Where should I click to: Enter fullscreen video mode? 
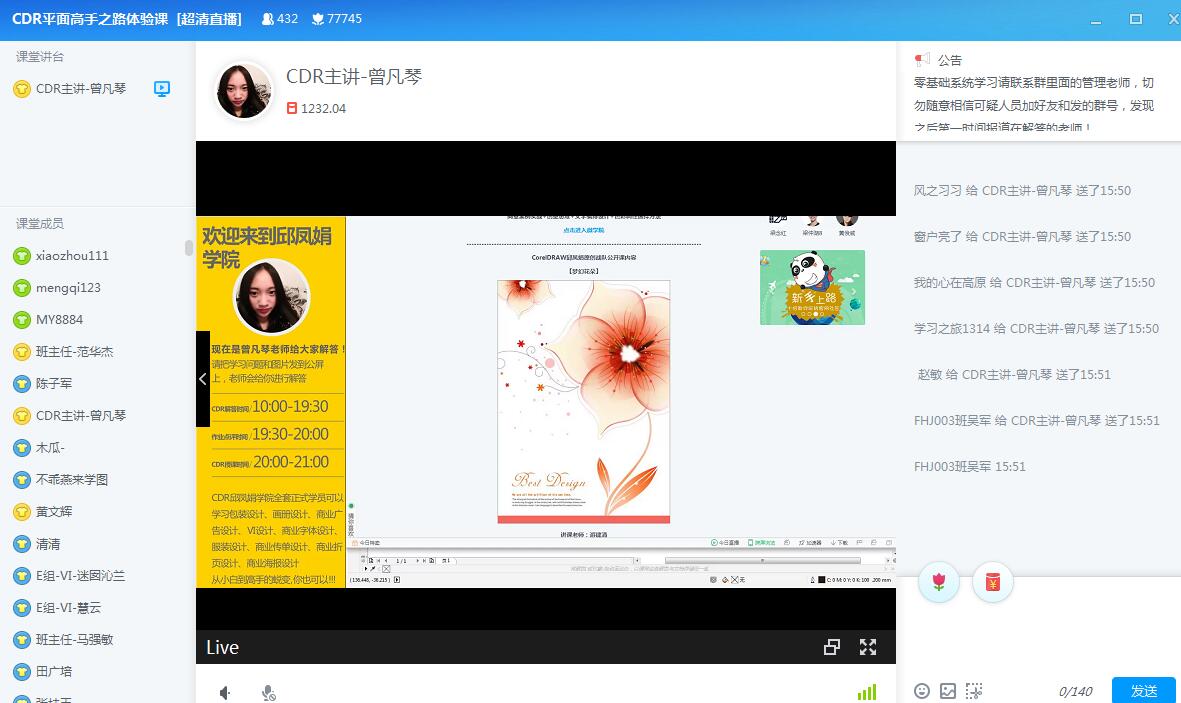coord(868,647)
